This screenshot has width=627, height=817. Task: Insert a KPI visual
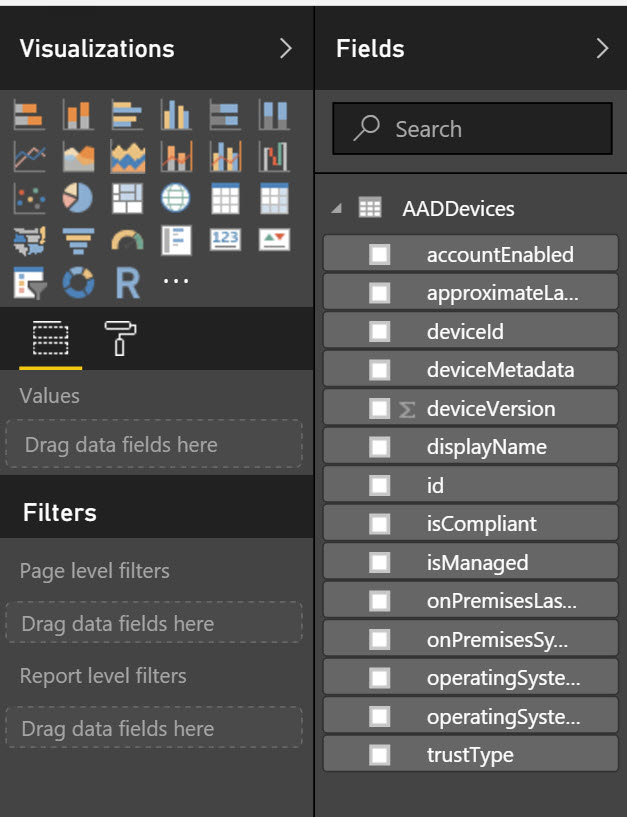[273, 241]
